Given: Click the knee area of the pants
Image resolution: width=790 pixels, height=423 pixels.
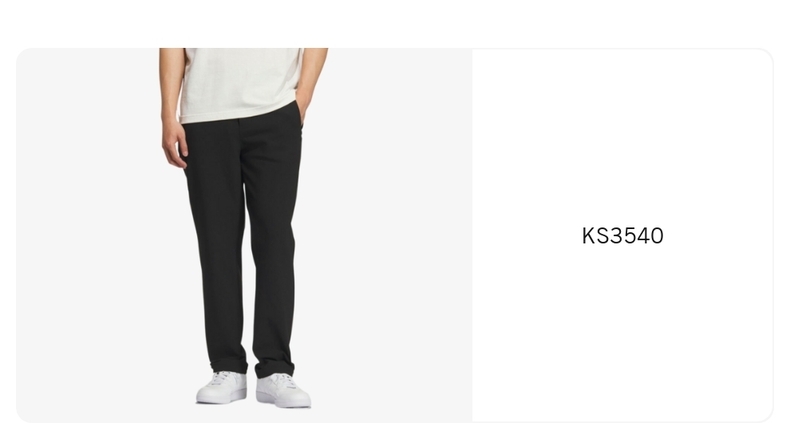Looking at the screenshot, I should click(242, 237).
